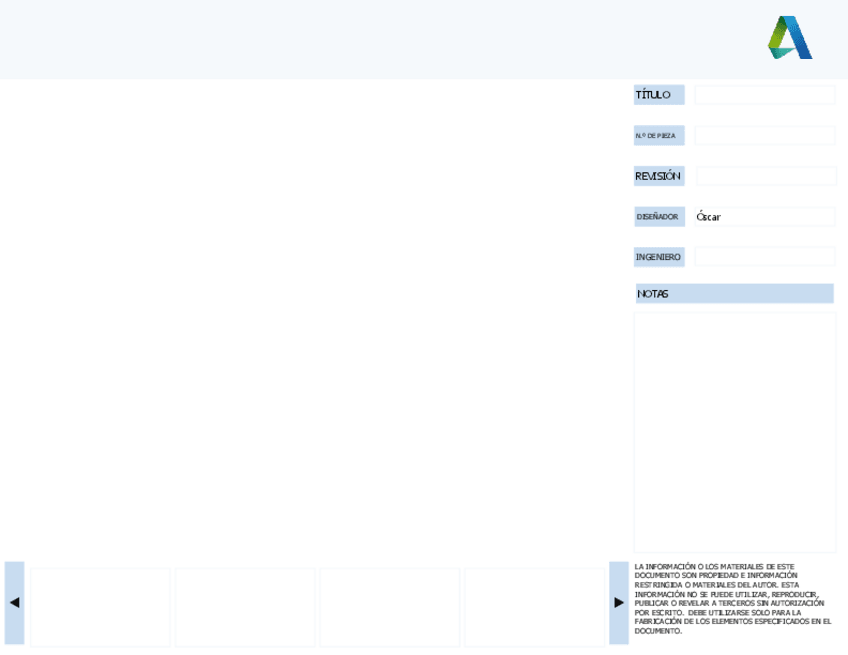Click the Autodesk logo icon
The height and width of the screenshot is (655, 848).
[790, 37]
